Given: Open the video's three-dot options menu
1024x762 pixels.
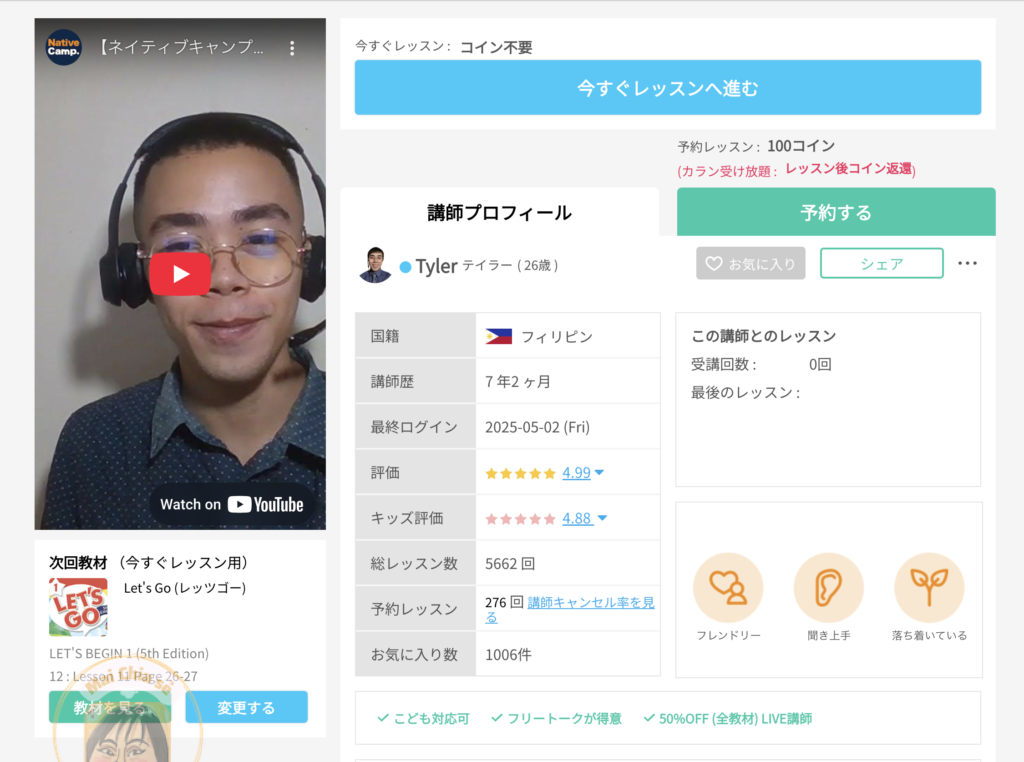Looking at the screenshot, I should [292, 48].
